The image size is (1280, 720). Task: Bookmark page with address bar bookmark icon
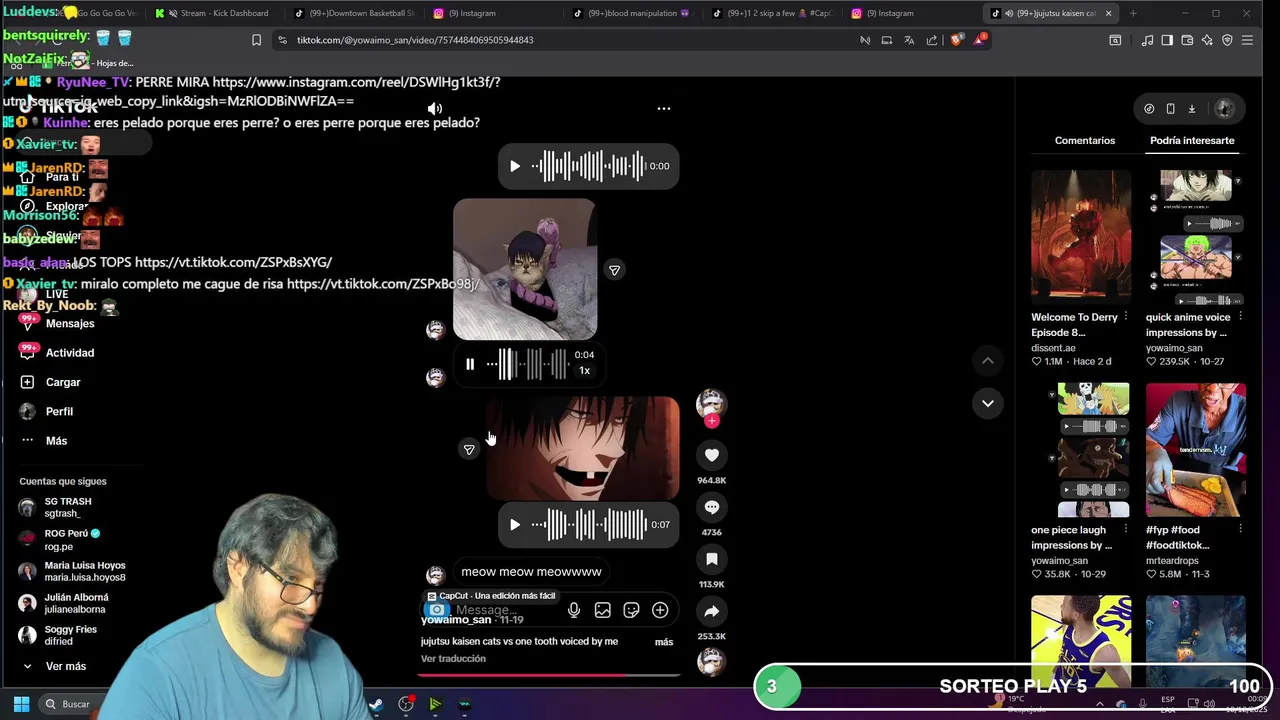click(257, 40)
